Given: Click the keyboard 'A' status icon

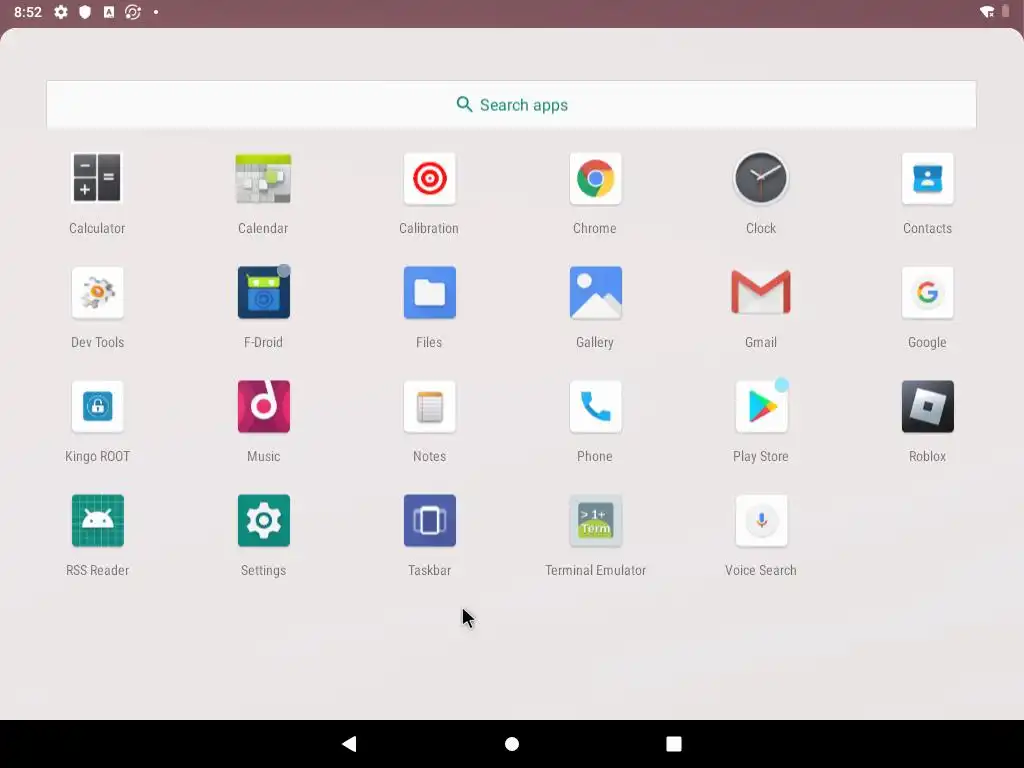Looking at the screenshot, I should click(x=108, y=12).
